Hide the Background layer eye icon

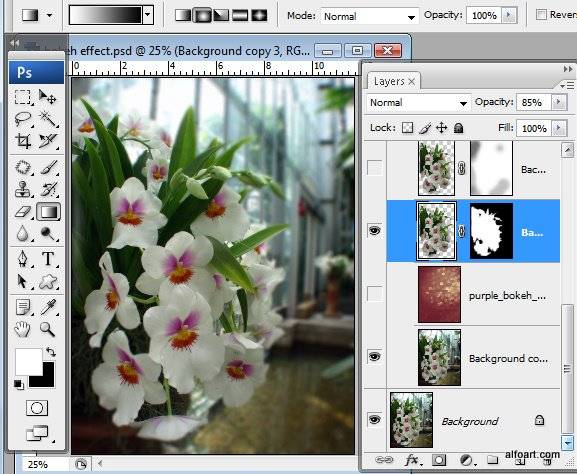coord(375,420)
